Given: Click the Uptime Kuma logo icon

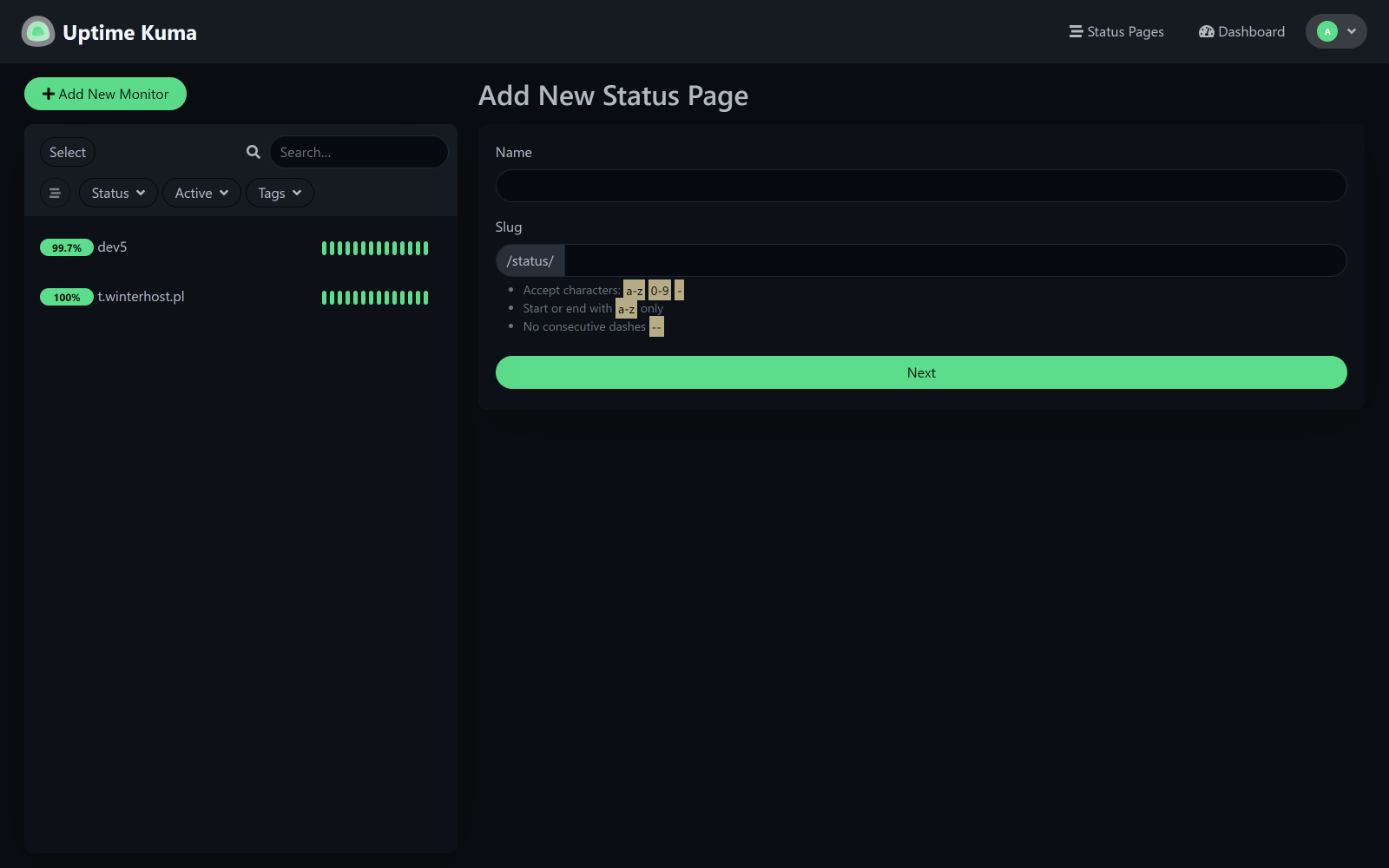Looking at the screenshot, I should (38, 32).
